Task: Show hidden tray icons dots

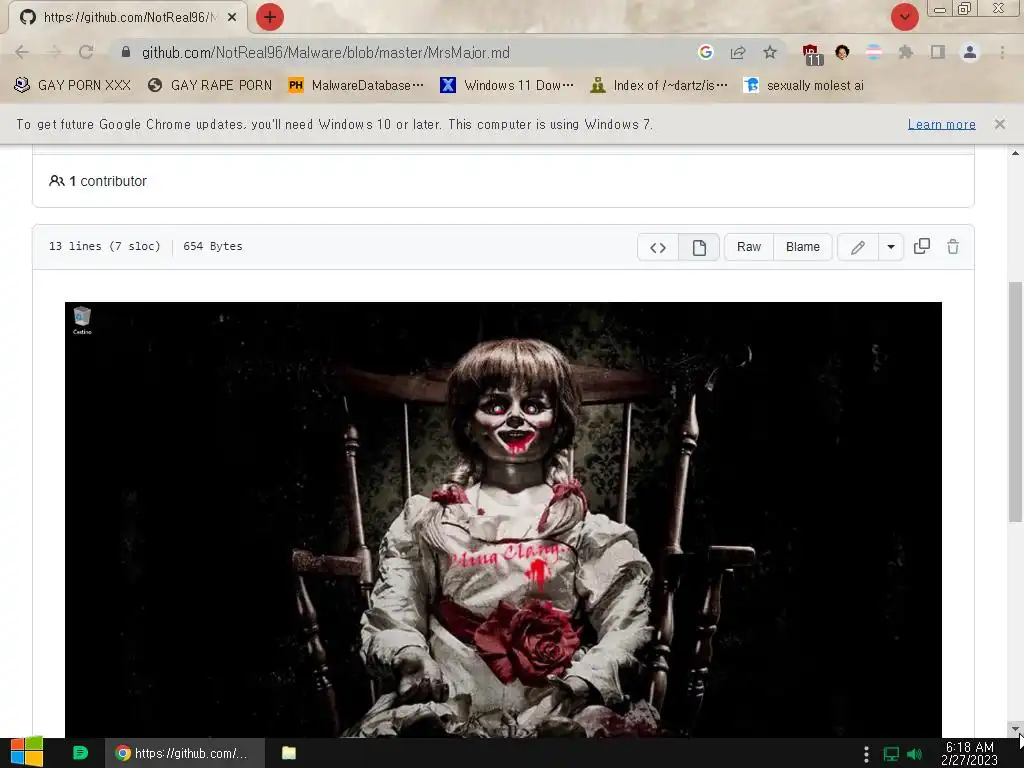Action: click(x=866, y=754)
